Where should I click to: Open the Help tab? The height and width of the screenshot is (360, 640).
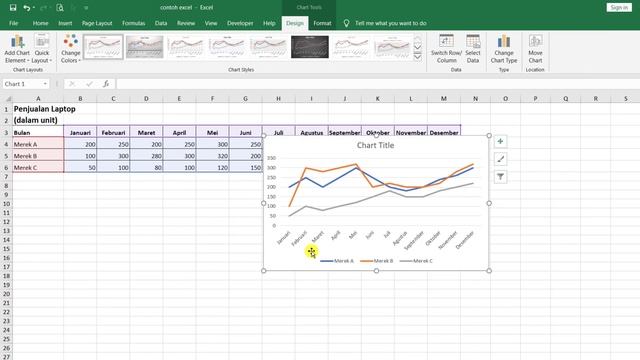coord(269,23)
